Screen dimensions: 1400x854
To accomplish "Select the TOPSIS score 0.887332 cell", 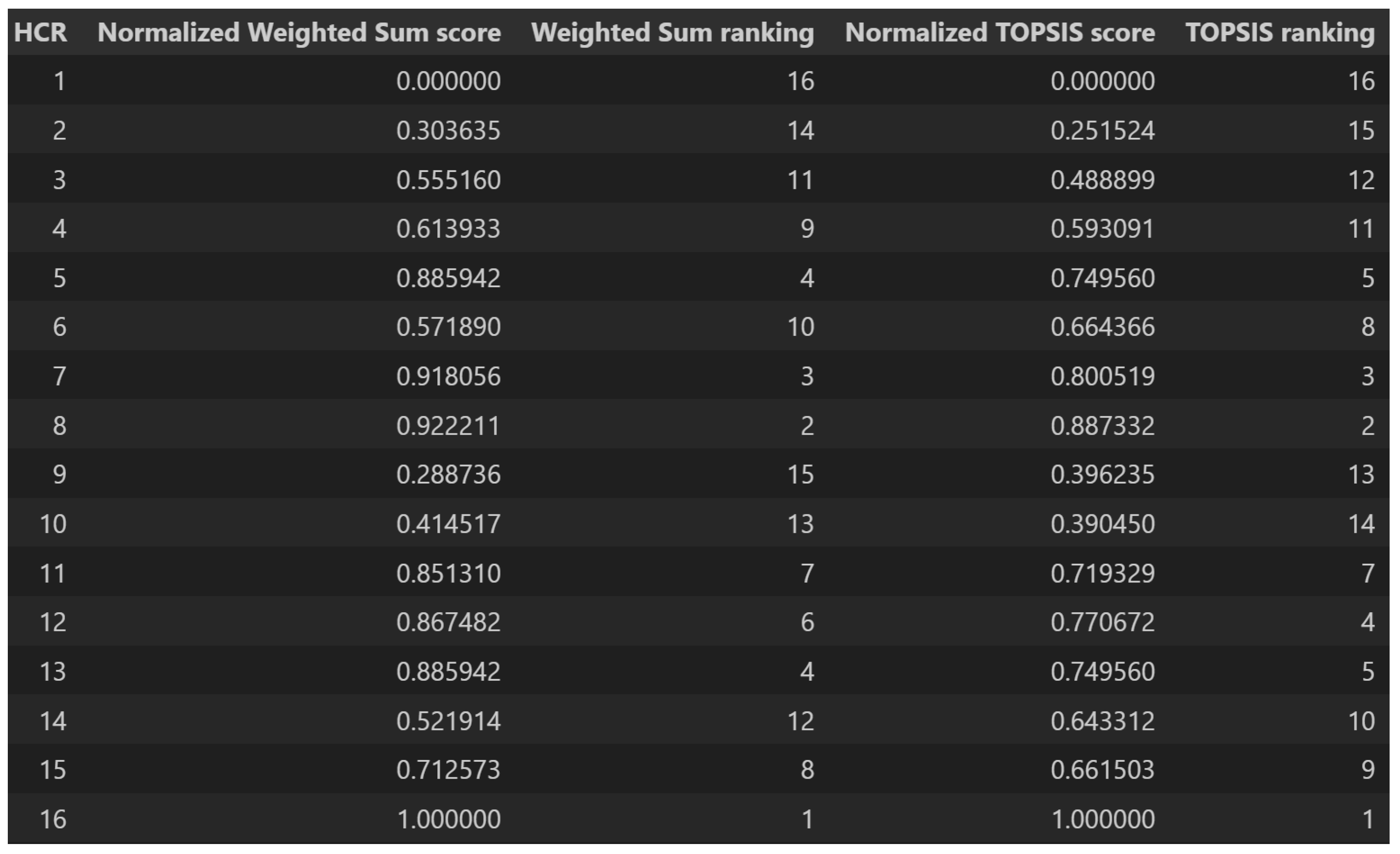I will click(x=1102, y=426).
